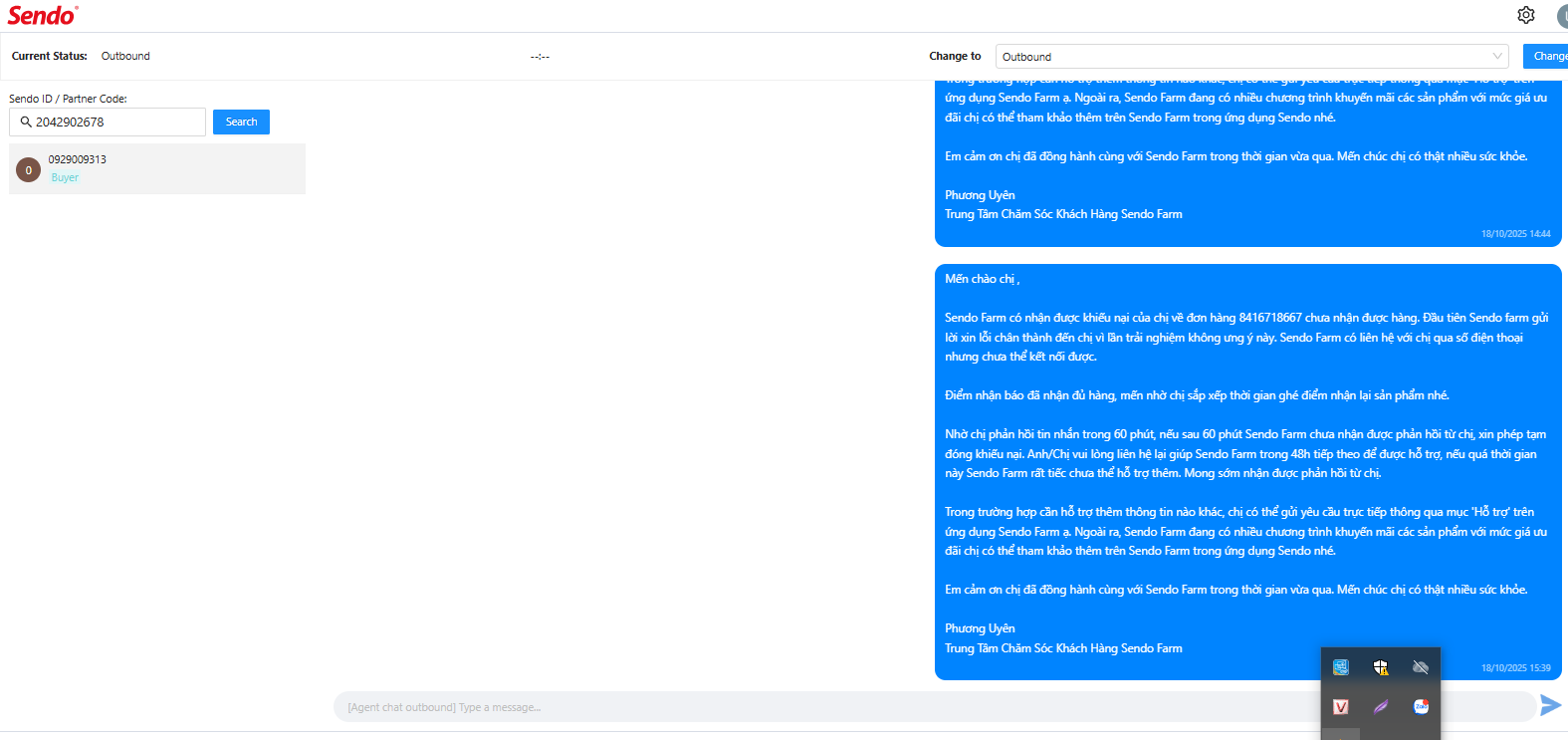
Task: Click buyer avatar circle labeled 0
Action: coord(28,169)
